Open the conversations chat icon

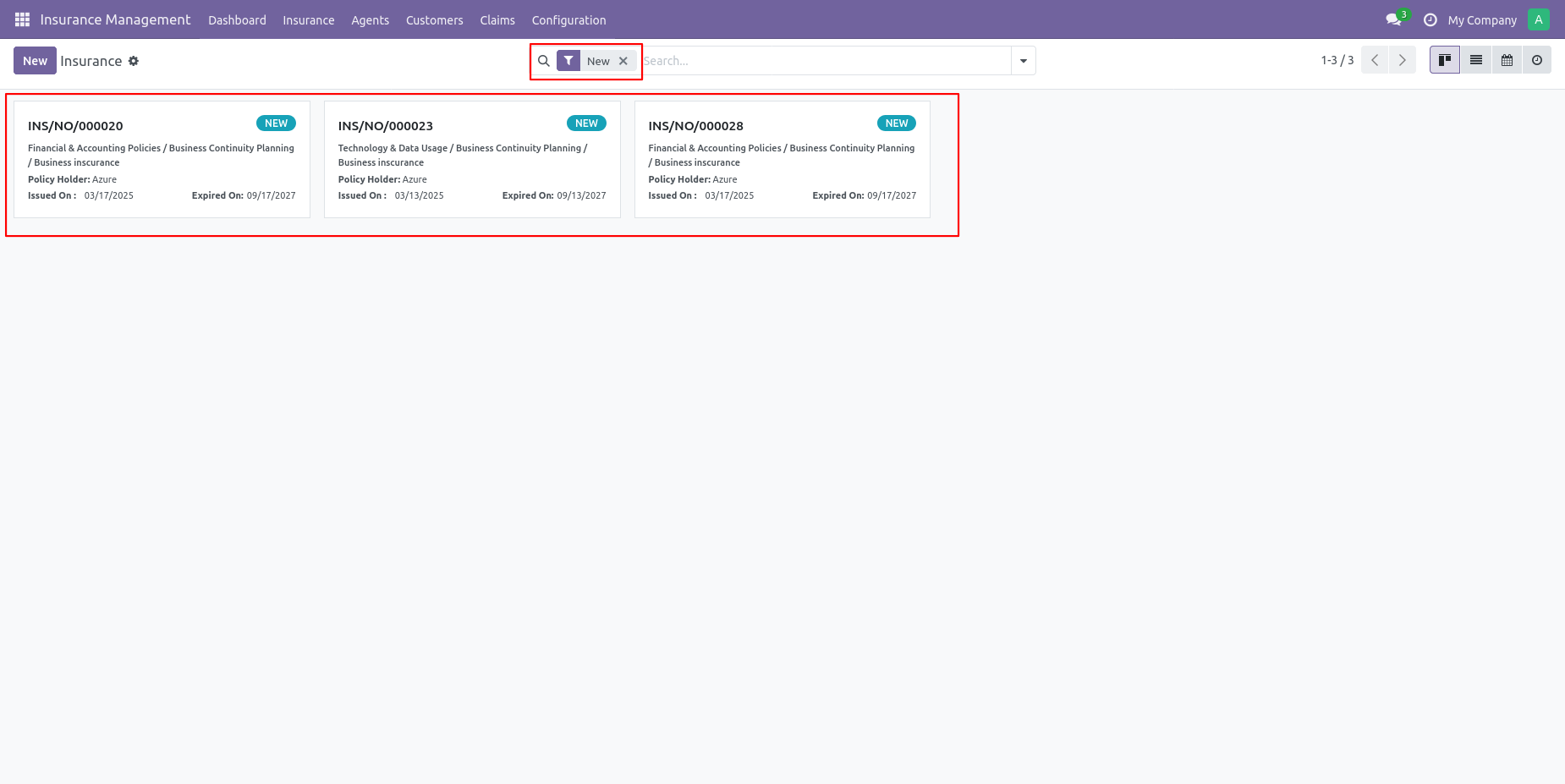pos(1393,19)
